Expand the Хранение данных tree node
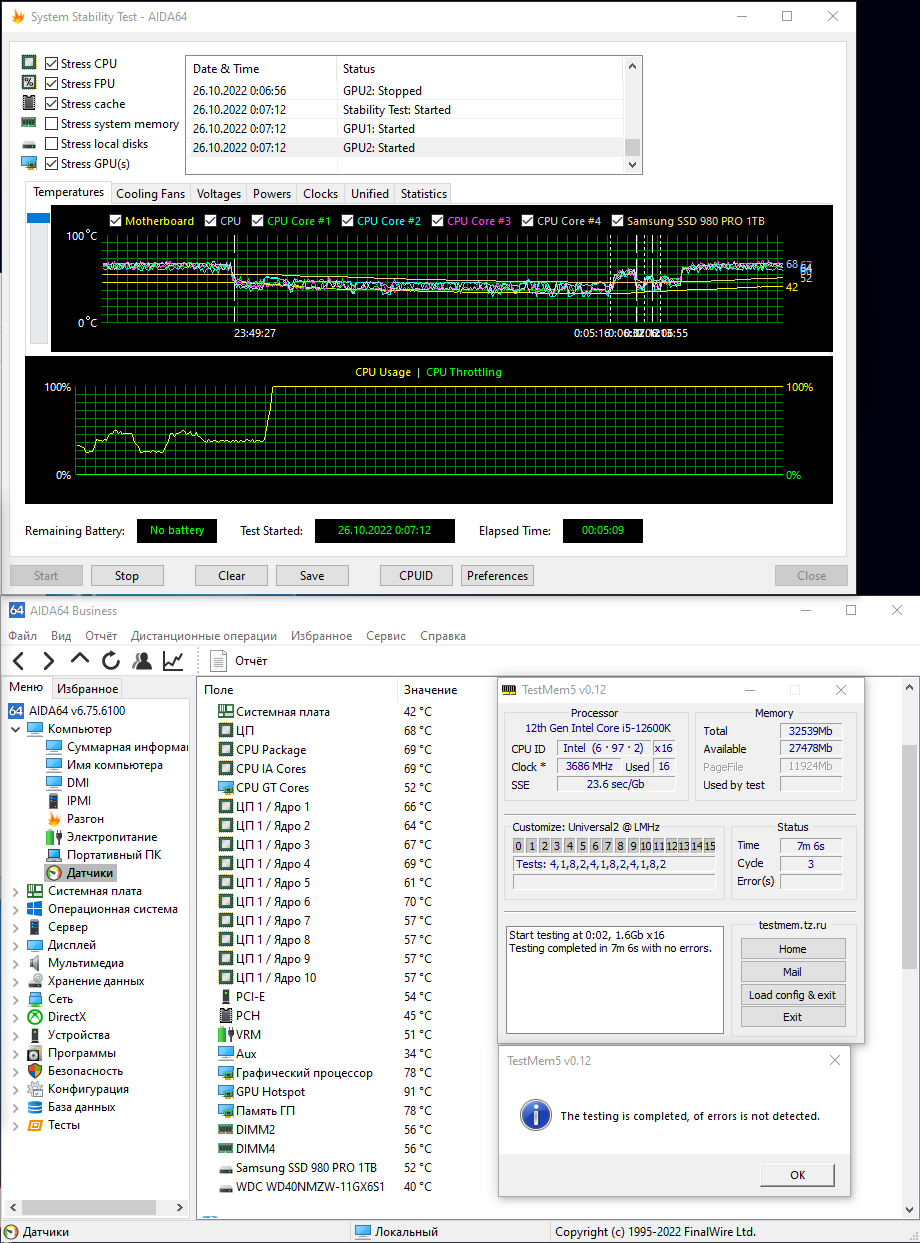 pyautogui.click(x=16, y=981)
